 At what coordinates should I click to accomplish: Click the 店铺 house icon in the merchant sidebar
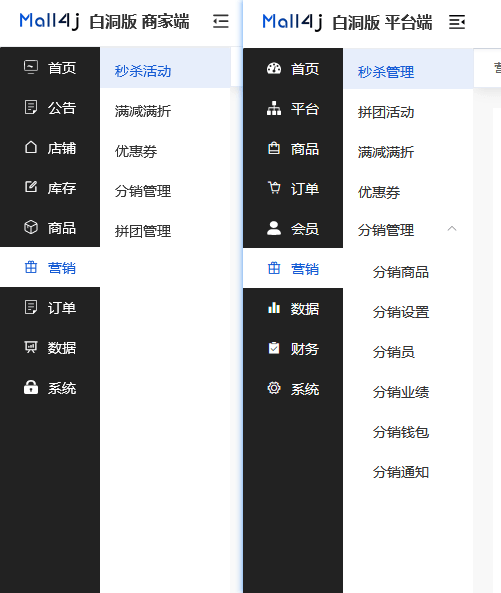pyautogui.click(x=31, y=147)
